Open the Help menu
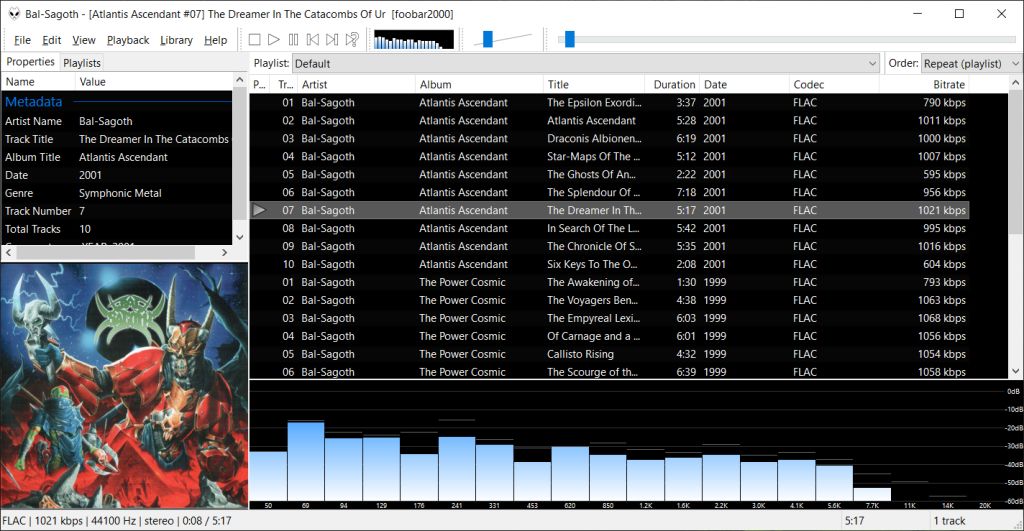Screen dimensions: 1024x531 coord(216,40)
